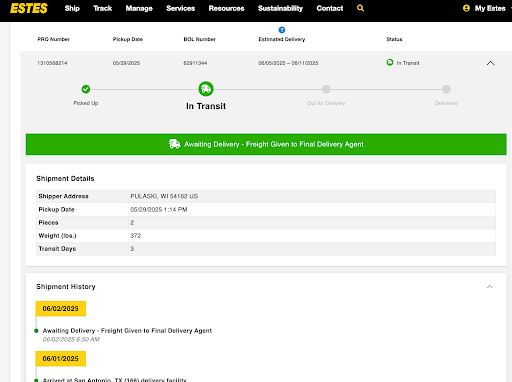Viewport: 512px width, 382px height.
Task: Click the 06/02/2025 history date tag
Action: tap(61, 309)
